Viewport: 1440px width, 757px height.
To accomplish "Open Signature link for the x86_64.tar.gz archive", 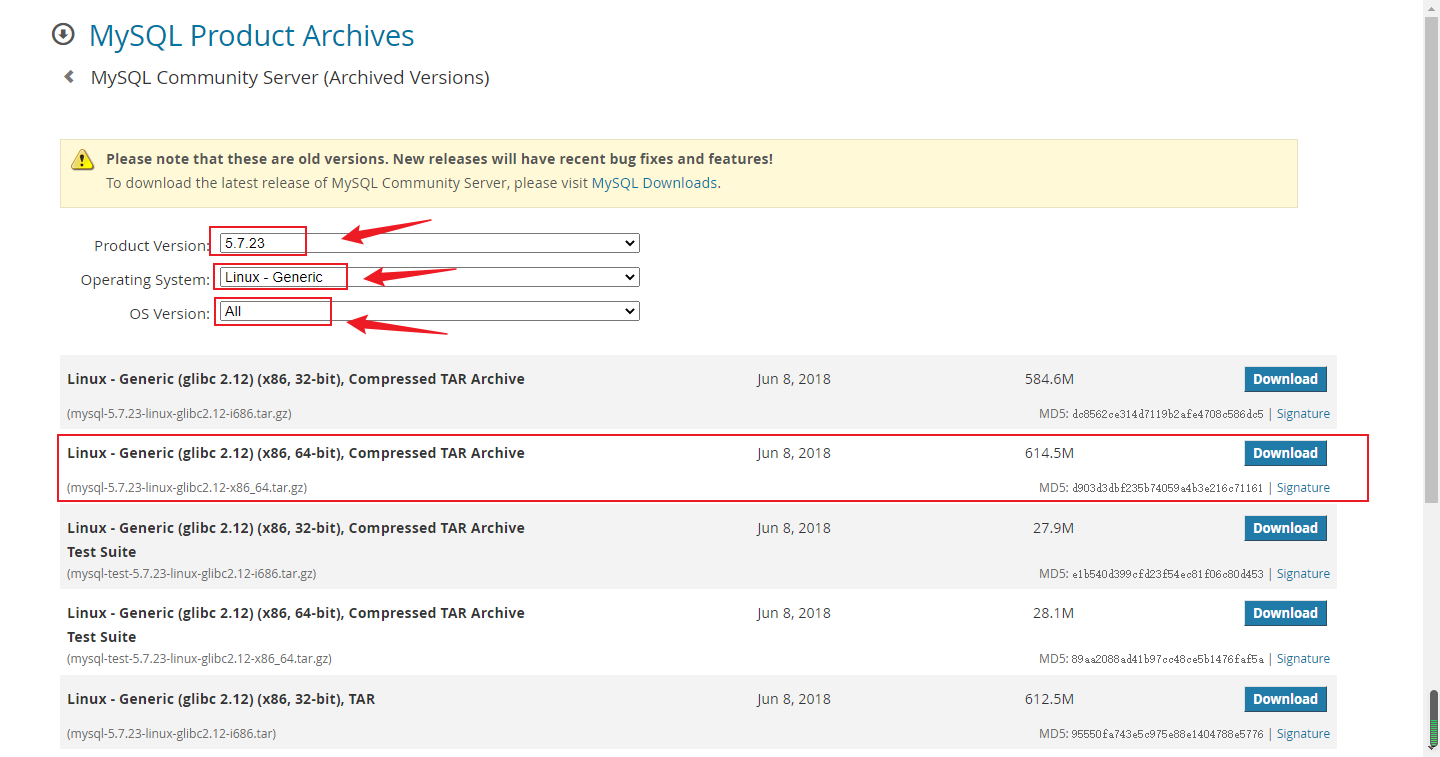I will [1303, 488].
